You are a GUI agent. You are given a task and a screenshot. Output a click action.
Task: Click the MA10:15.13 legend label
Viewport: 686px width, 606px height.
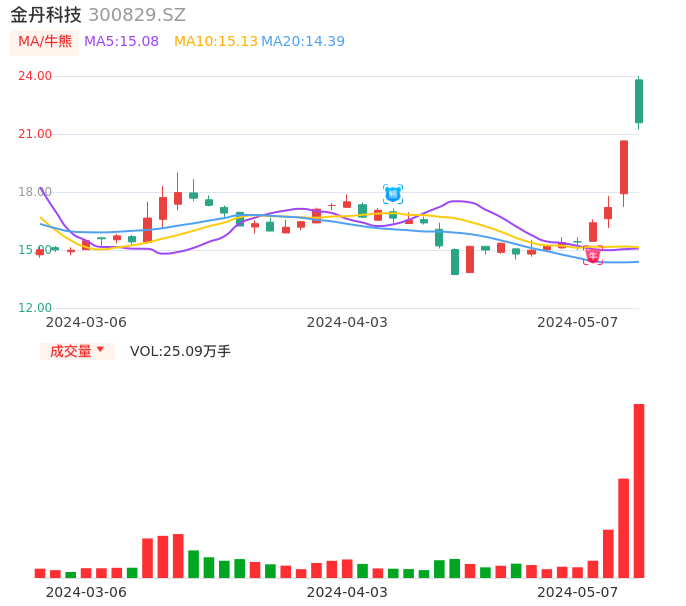pyautogui.click(x=216, y=42)
